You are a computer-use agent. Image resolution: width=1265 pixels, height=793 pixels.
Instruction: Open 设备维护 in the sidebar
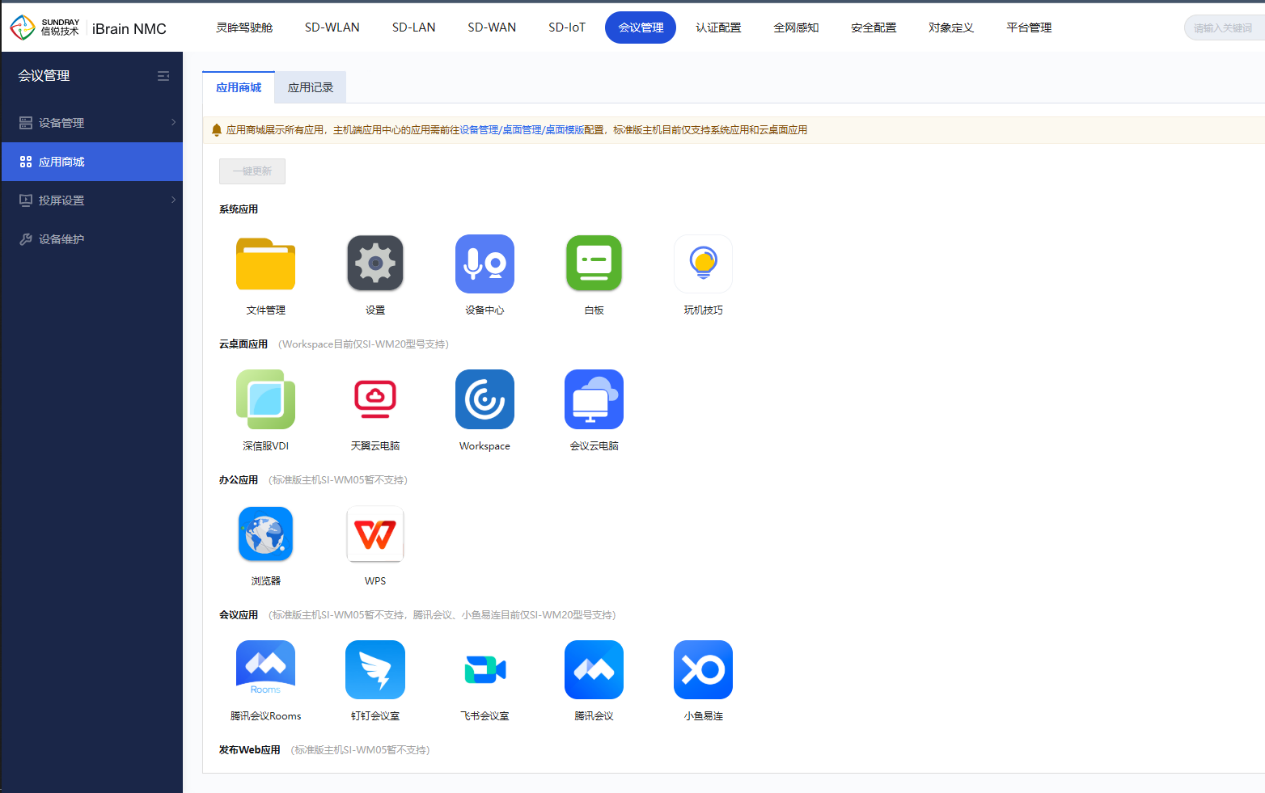61,239
